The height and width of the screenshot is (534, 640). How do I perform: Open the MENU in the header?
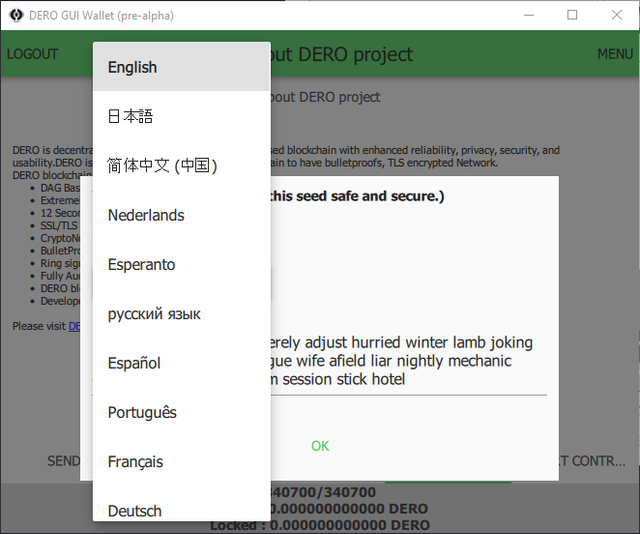pyautogui.click(x=615, y=54)
